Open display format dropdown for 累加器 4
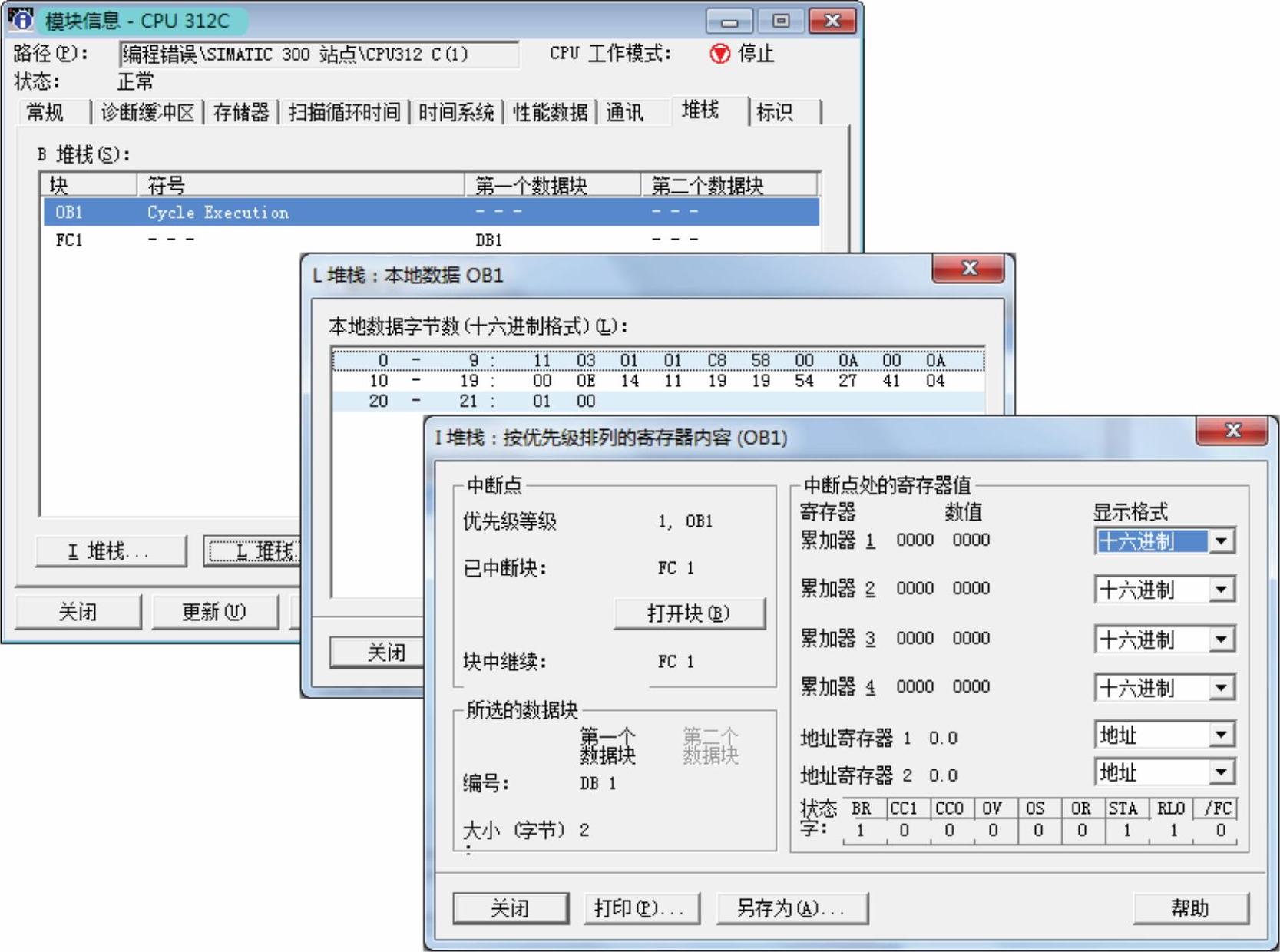This screenshot has width=1280, height=952. pyautogui.click(x=1221, y=687)
